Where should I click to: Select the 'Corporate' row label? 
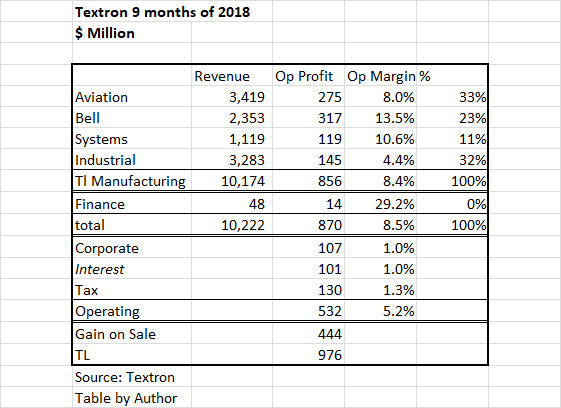(132, 248)
